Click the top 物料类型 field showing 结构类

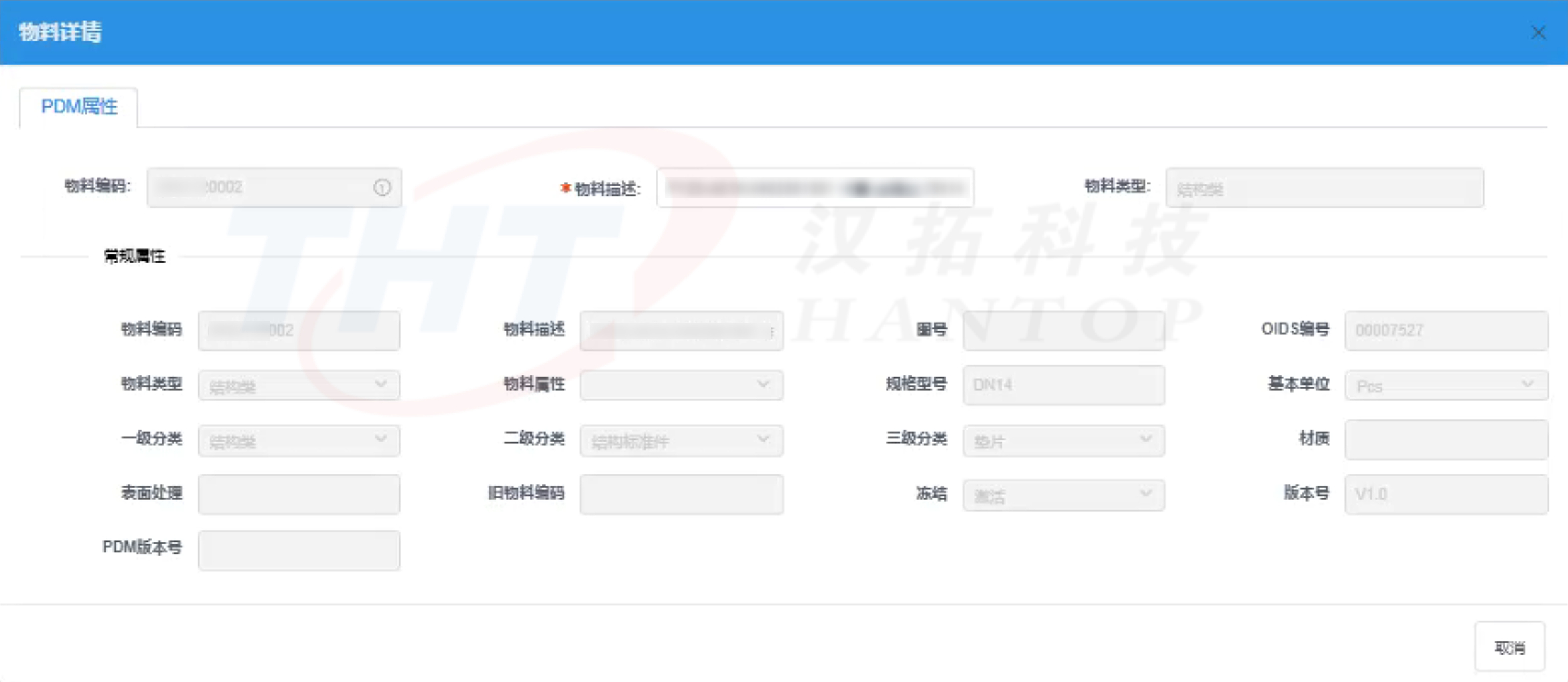pos(1325,188)
